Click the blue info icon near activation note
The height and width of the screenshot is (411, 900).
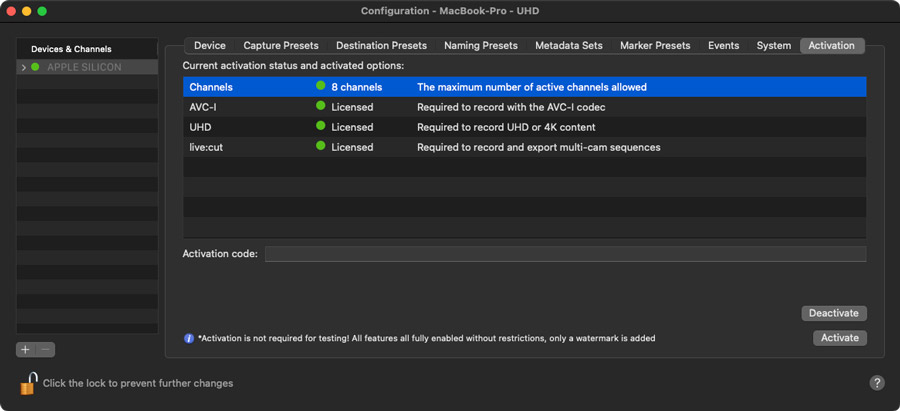tap(189, 338)
